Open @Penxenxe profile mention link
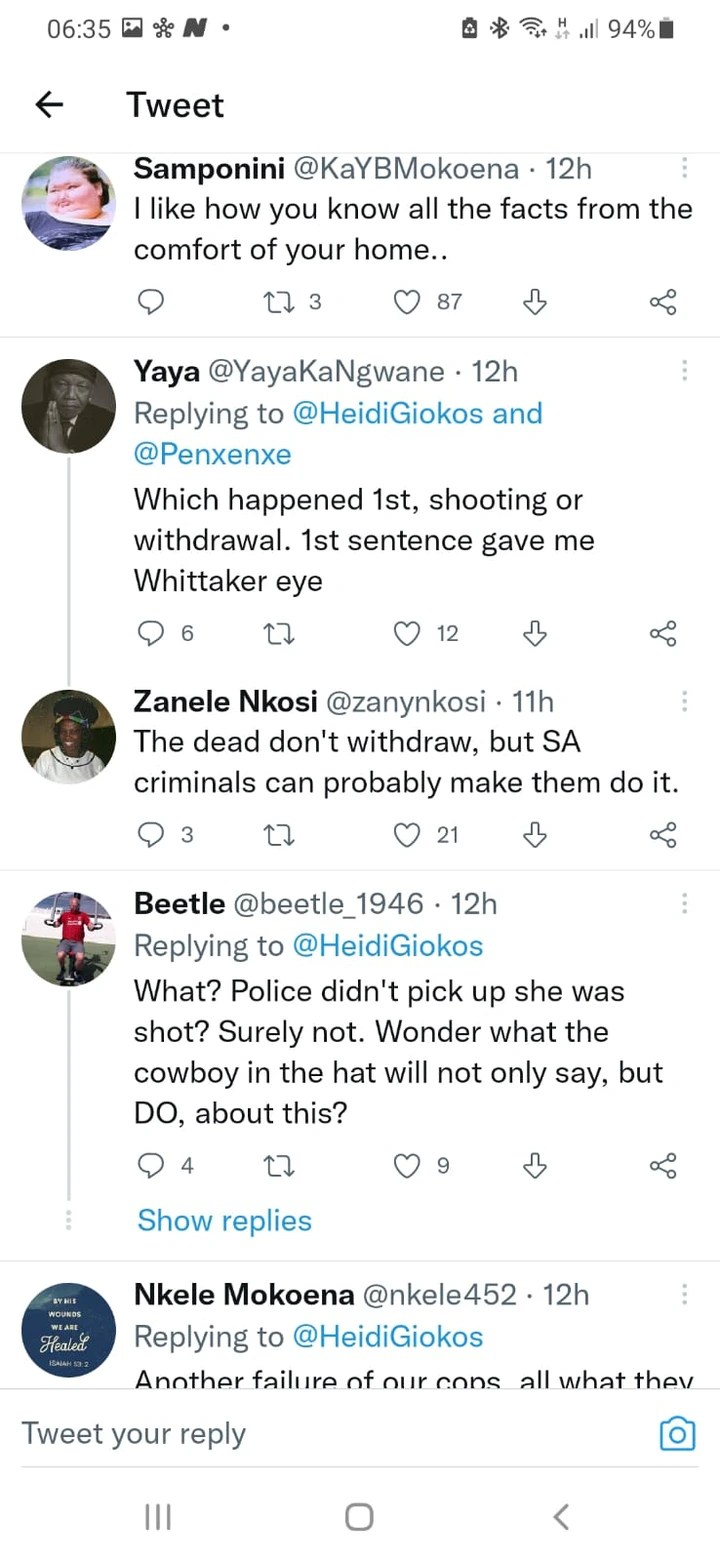Image resolution: width=720 pixels, height=1560 pixels. point(212,455)
